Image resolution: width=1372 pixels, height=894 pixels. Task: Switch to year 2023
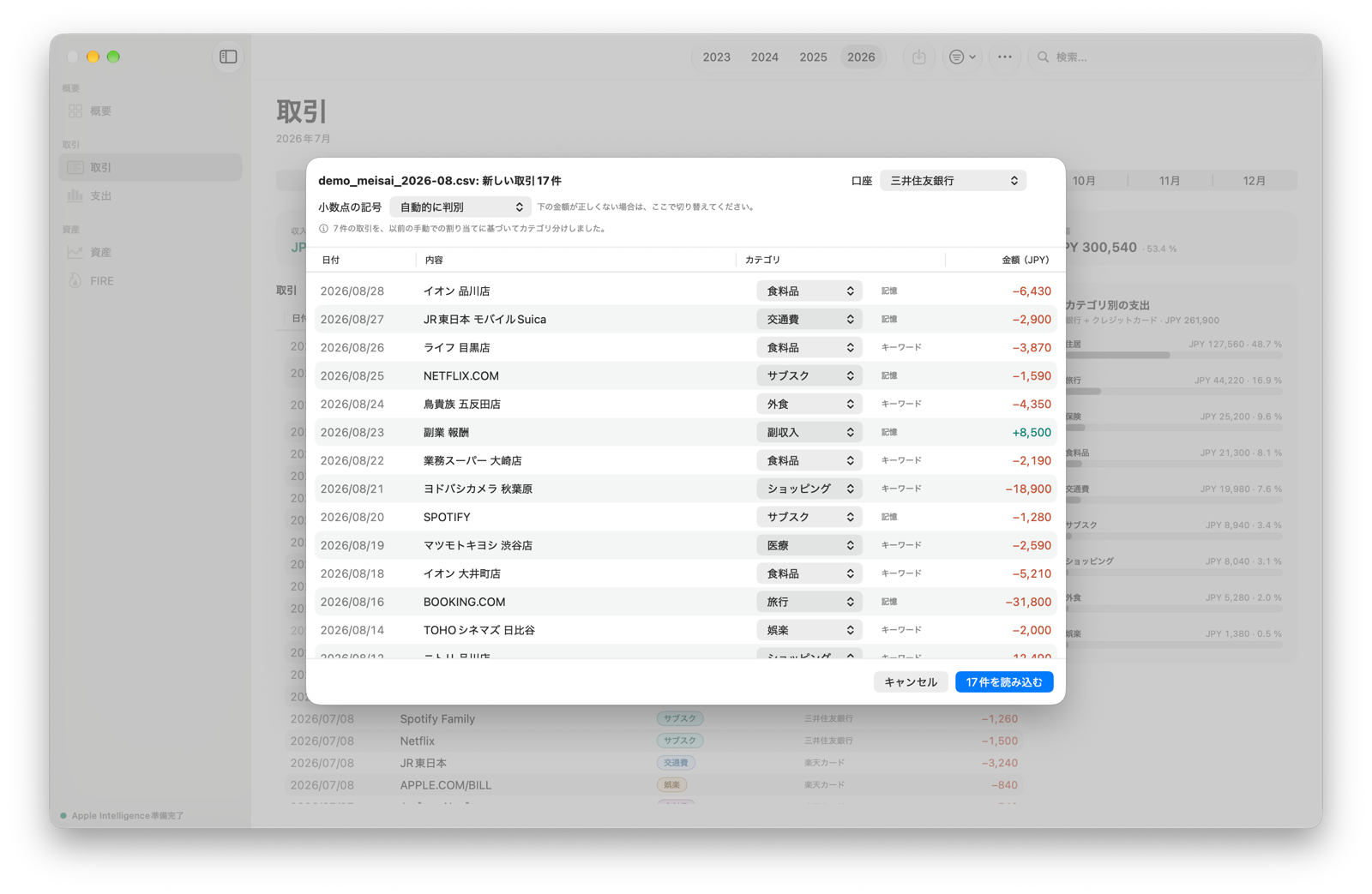pos(716,57)
